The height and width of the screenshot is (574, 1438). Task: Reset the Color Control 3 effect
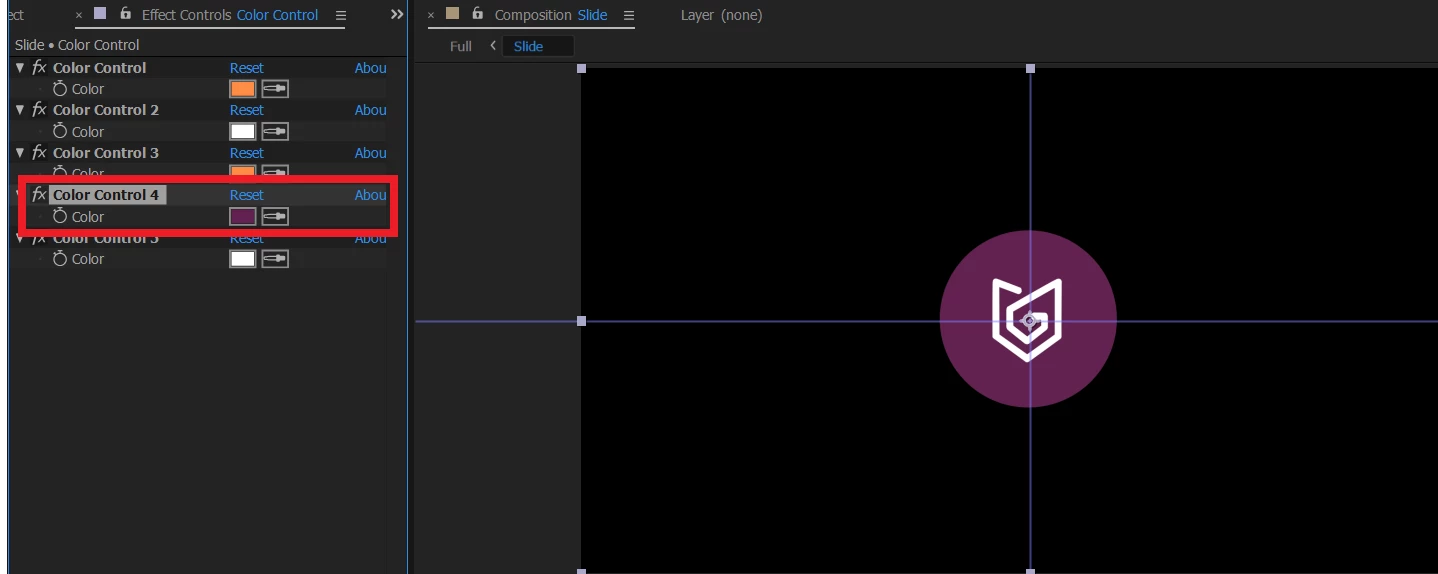click(x=247, y=152)
